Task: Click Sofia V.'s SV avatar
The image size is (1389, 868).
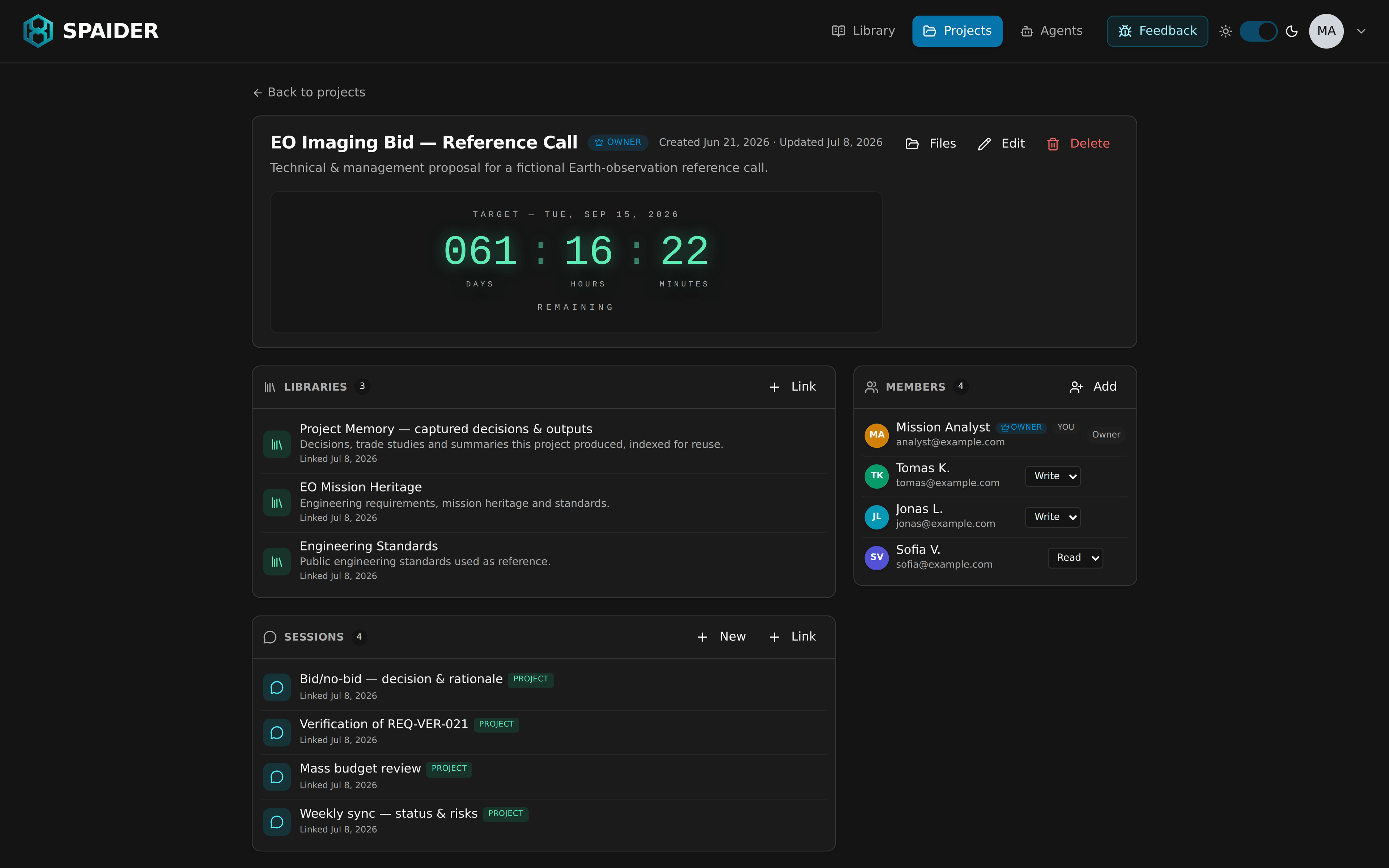Action: tap(876, 557)
